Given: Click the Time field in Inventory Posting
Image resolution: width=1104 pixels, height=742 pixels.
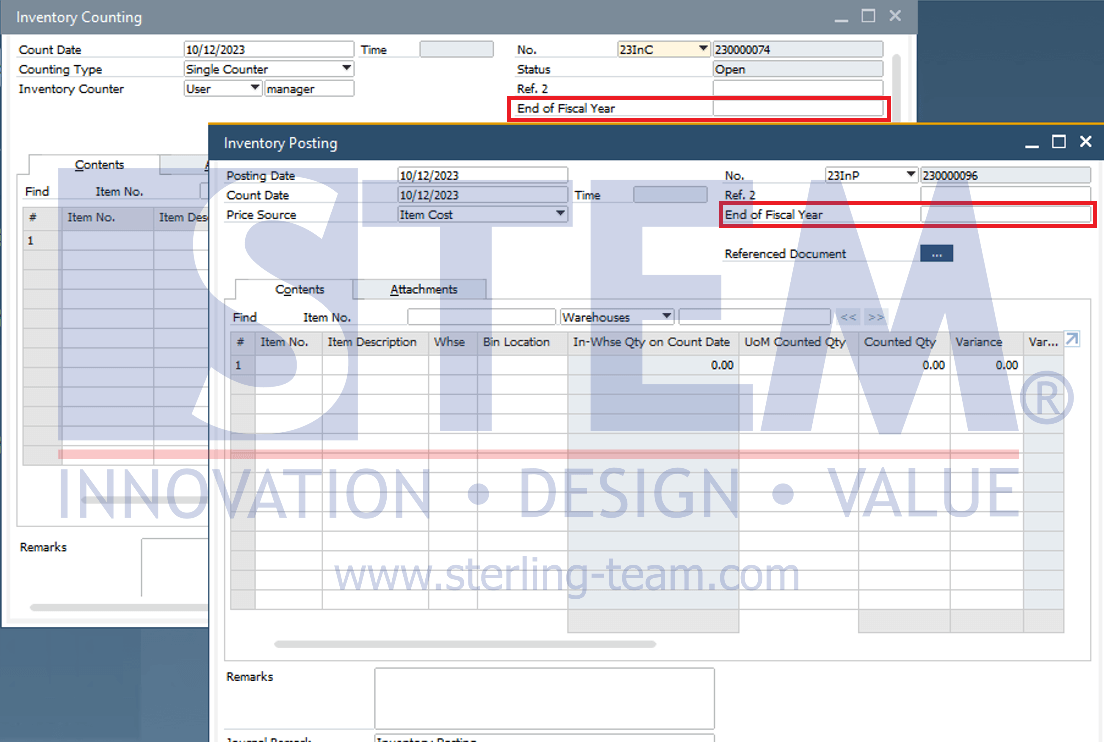Looking at the screenshot, I should 670,195.
